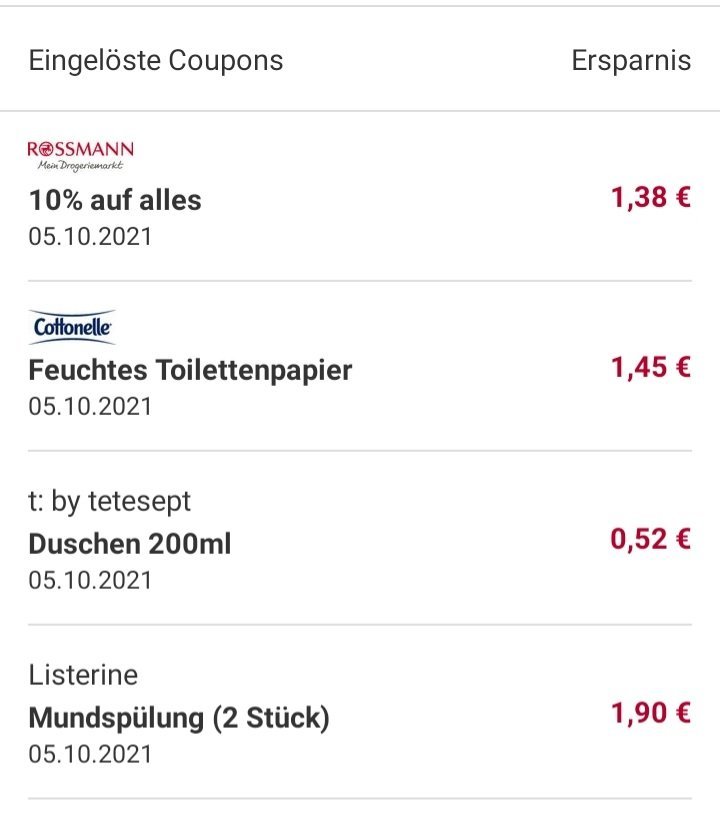Screen dimensions: 720x813
Task: Tap the t: by tetesept brand label
Action: click(109, 501)
